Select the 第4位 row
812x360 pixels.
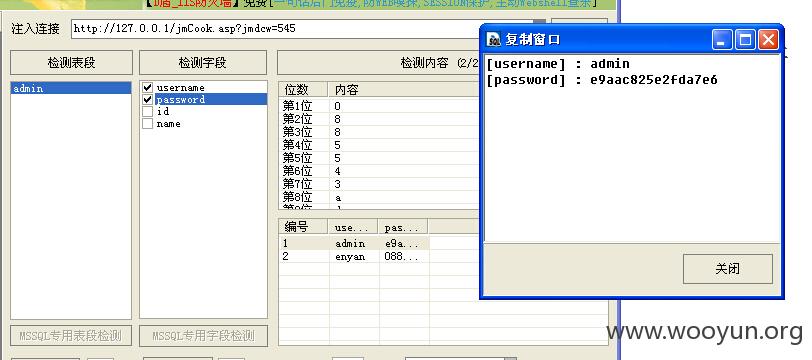[x=380, y=145]
